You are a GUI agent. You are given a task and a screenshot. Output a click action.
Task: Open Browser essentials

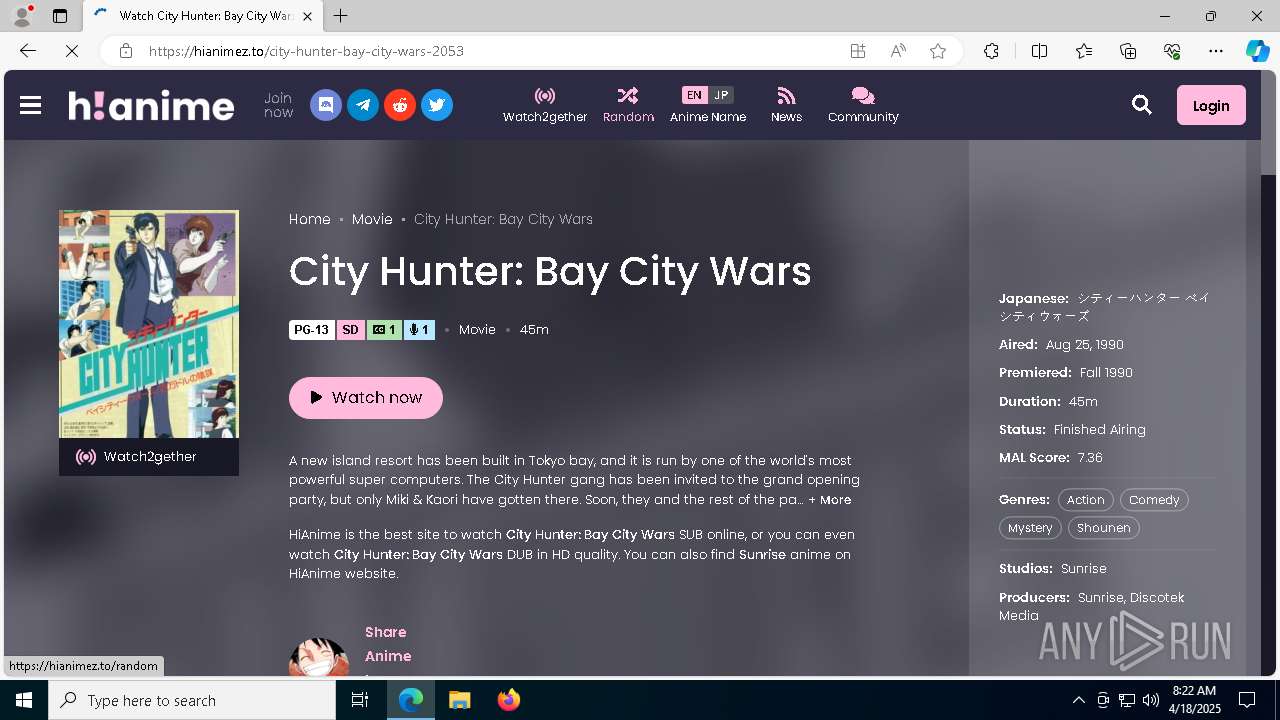1172,51
